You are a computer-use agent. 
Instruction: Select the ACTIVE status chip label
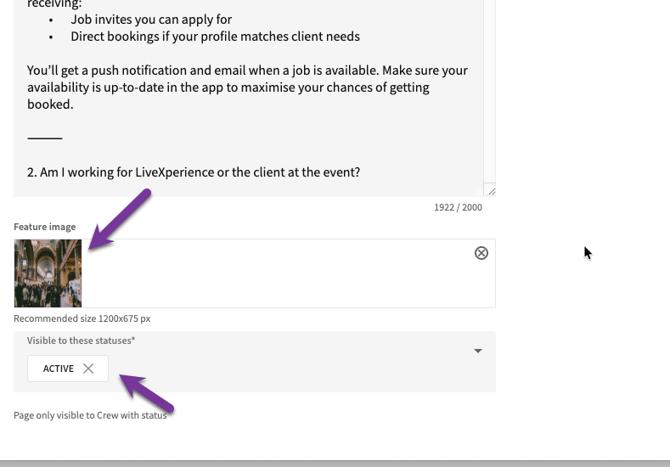coord(58,369)
